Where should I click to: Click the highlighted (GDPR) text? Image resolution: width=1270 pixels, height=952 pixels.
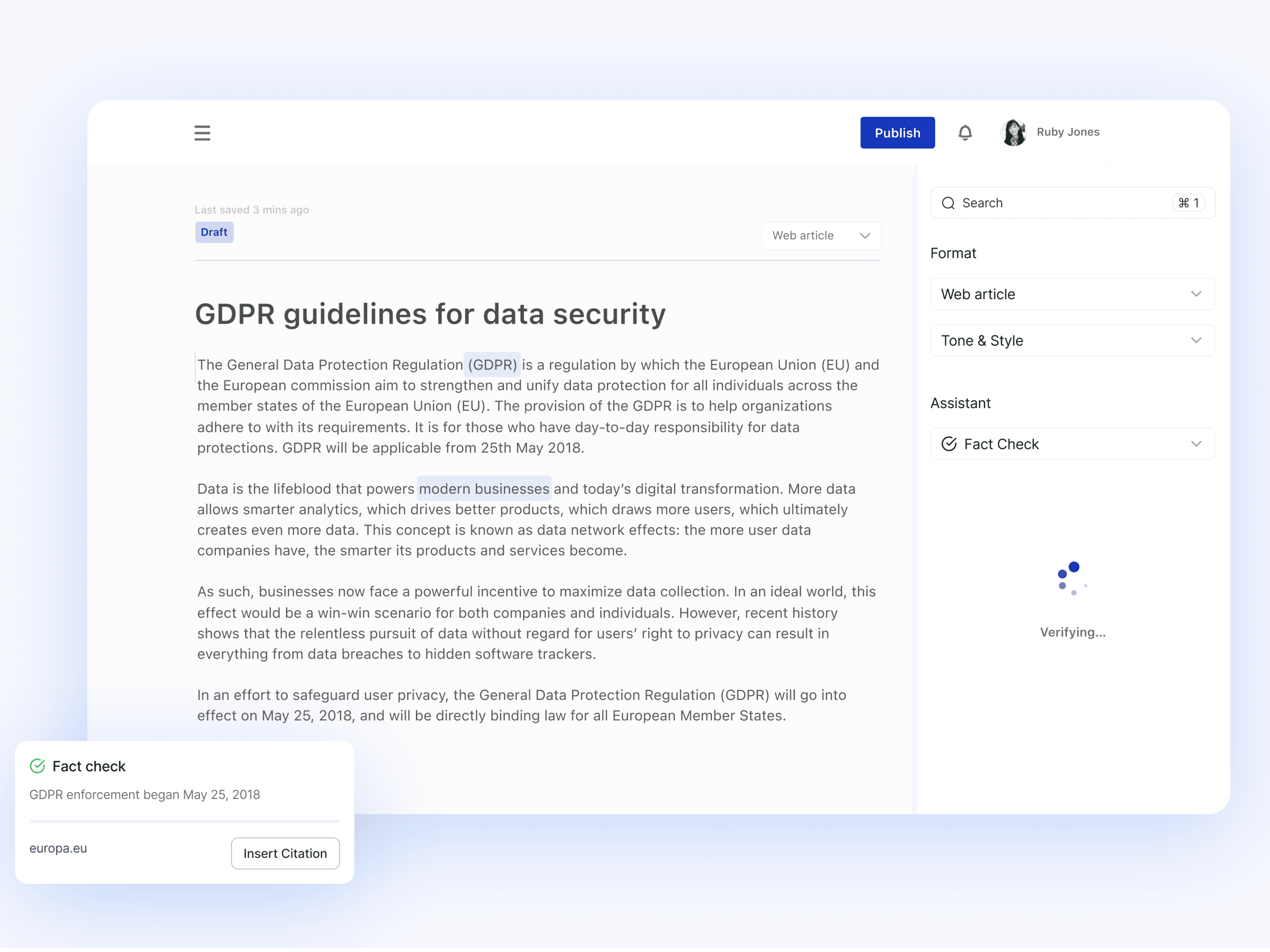click(x=492, y=365)
